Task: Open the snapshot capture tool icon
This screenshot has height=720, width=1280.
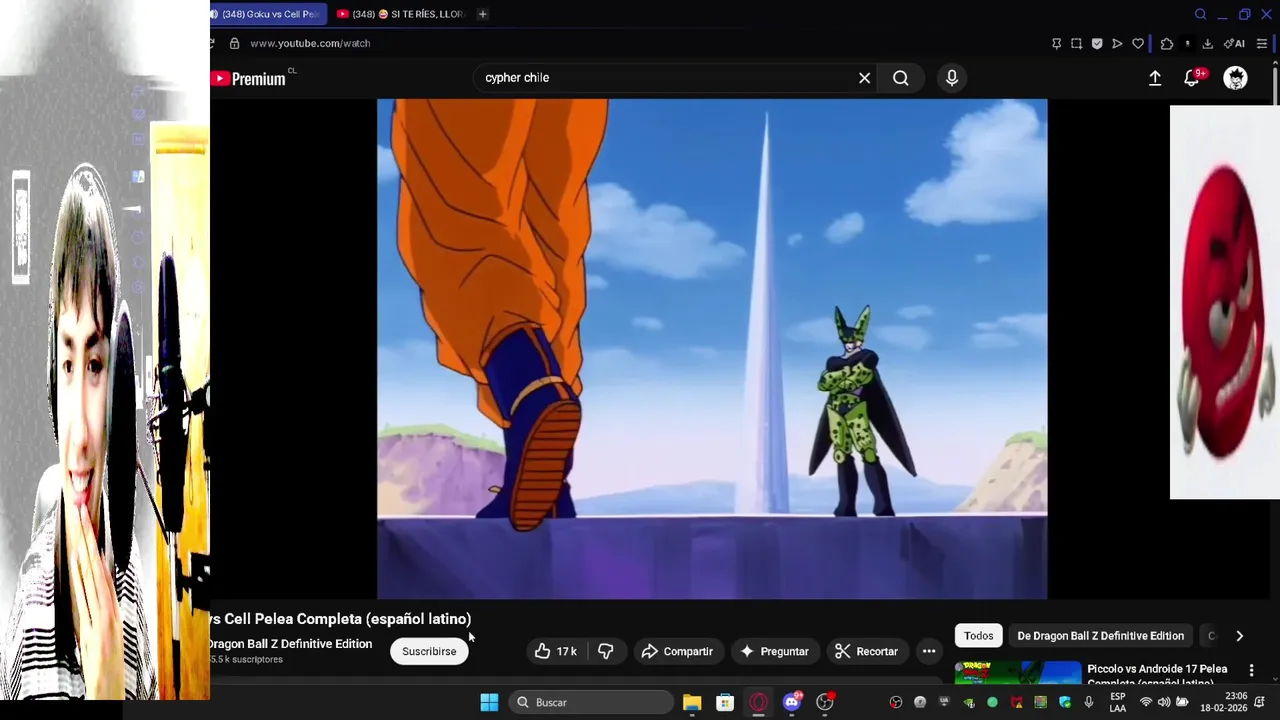Action: 1076,44
